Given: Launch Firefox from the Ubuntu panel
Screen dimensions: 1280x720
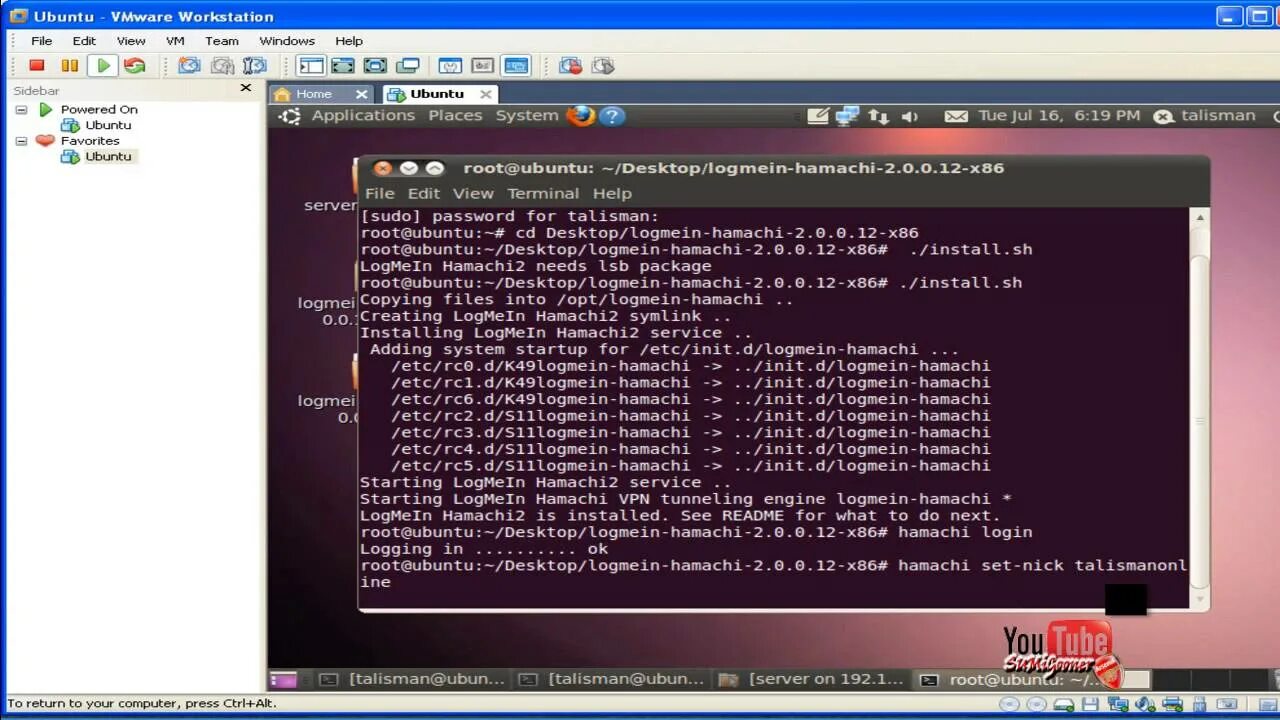Looking at the screenshot, I should point(580,115).
